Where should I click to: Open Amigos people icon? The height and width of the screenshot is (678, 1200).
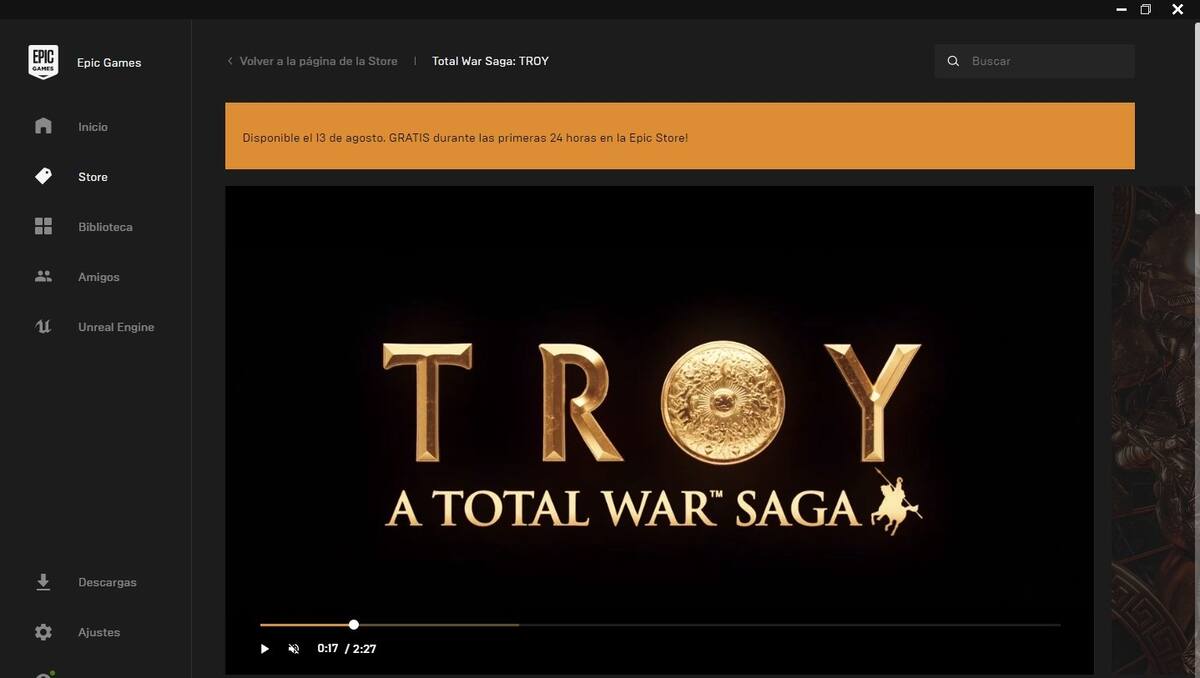tap(43, 276)
